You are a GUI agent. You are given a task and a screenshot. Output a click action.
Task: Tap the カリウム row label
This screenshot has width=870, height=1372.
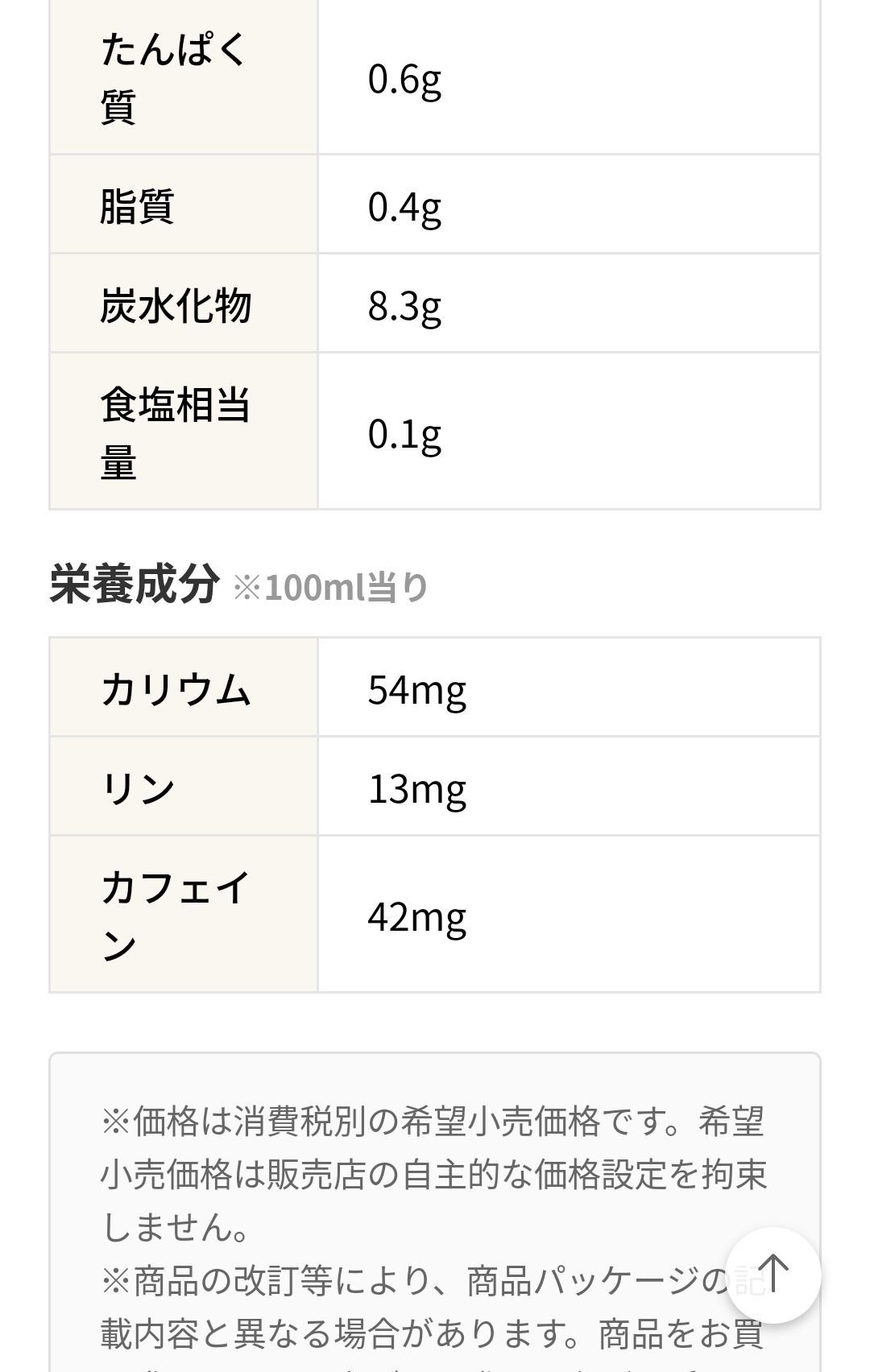176,689
